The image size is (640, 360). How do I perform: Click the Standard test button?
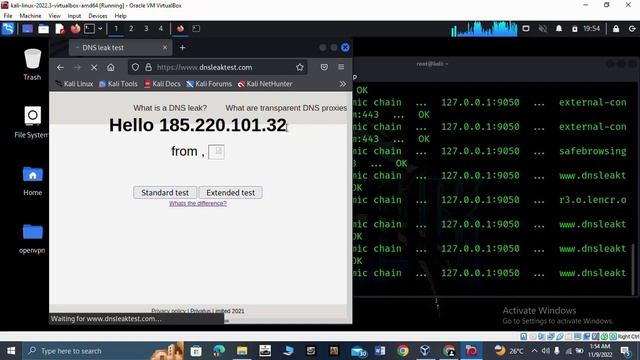(165, 193)
